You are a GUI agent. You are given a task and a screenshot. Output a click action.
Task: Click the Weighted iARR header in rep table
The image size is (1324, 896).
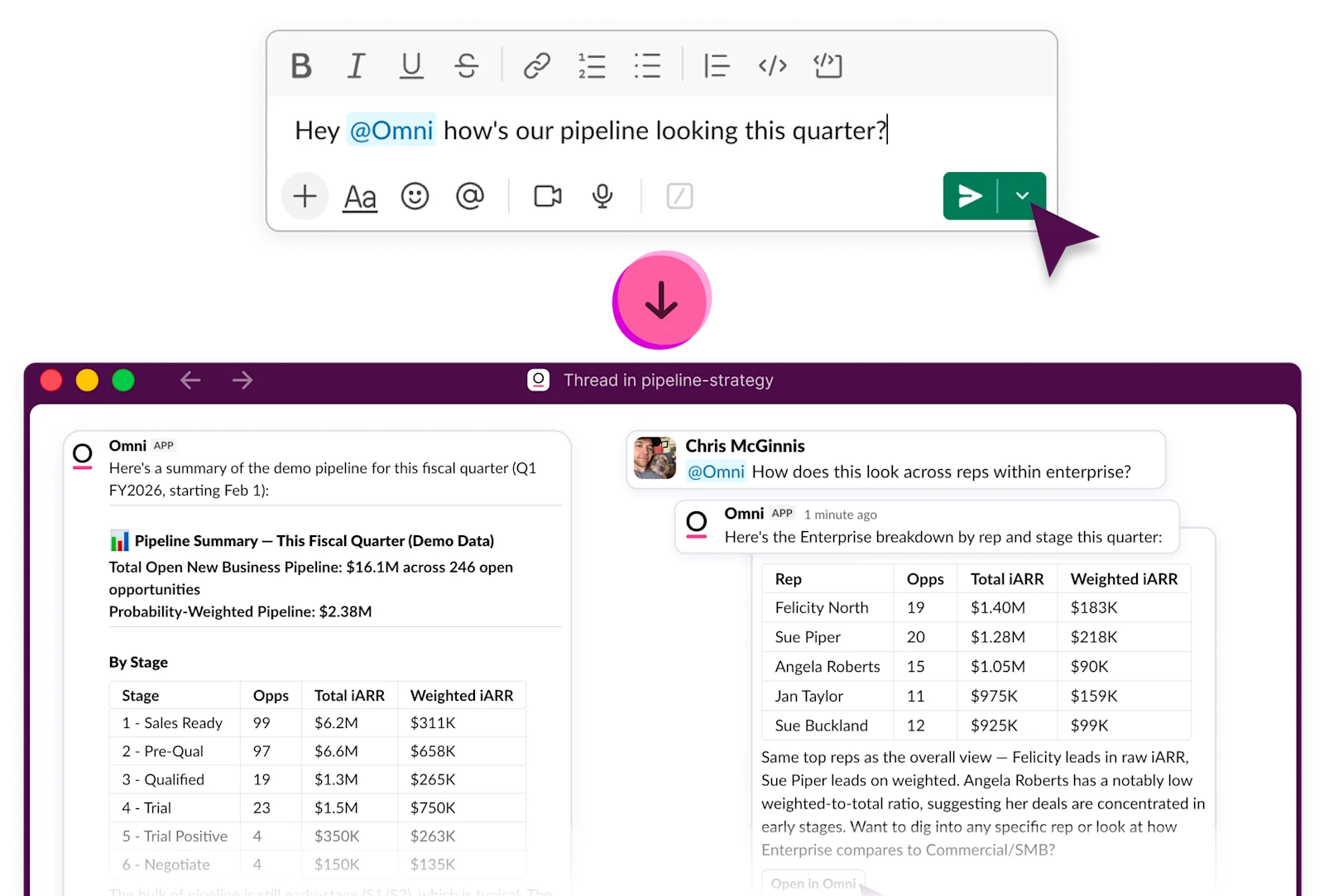click(x=1124, y=579)
